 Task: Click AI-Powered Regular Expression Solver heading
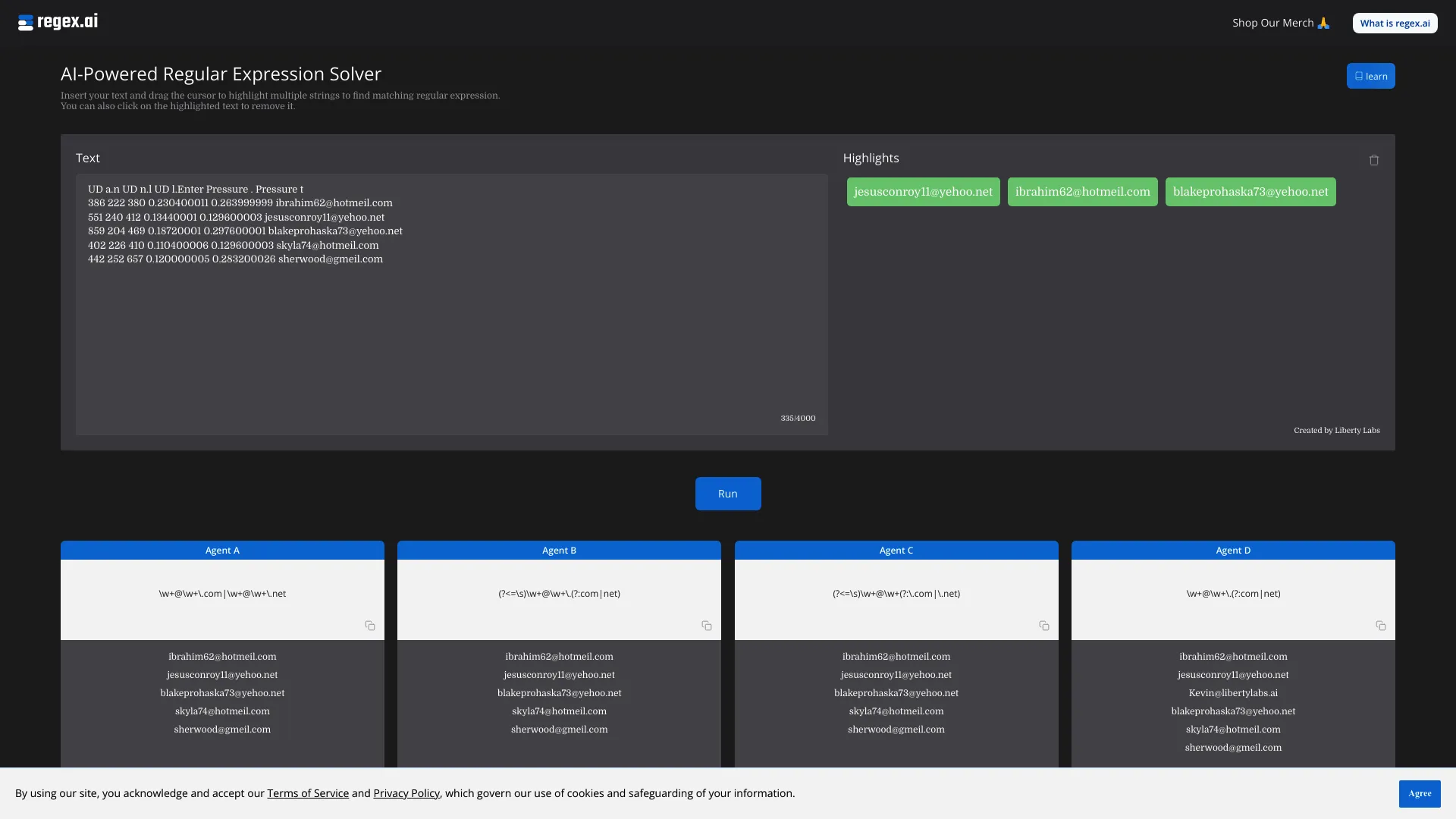[221, 74]
